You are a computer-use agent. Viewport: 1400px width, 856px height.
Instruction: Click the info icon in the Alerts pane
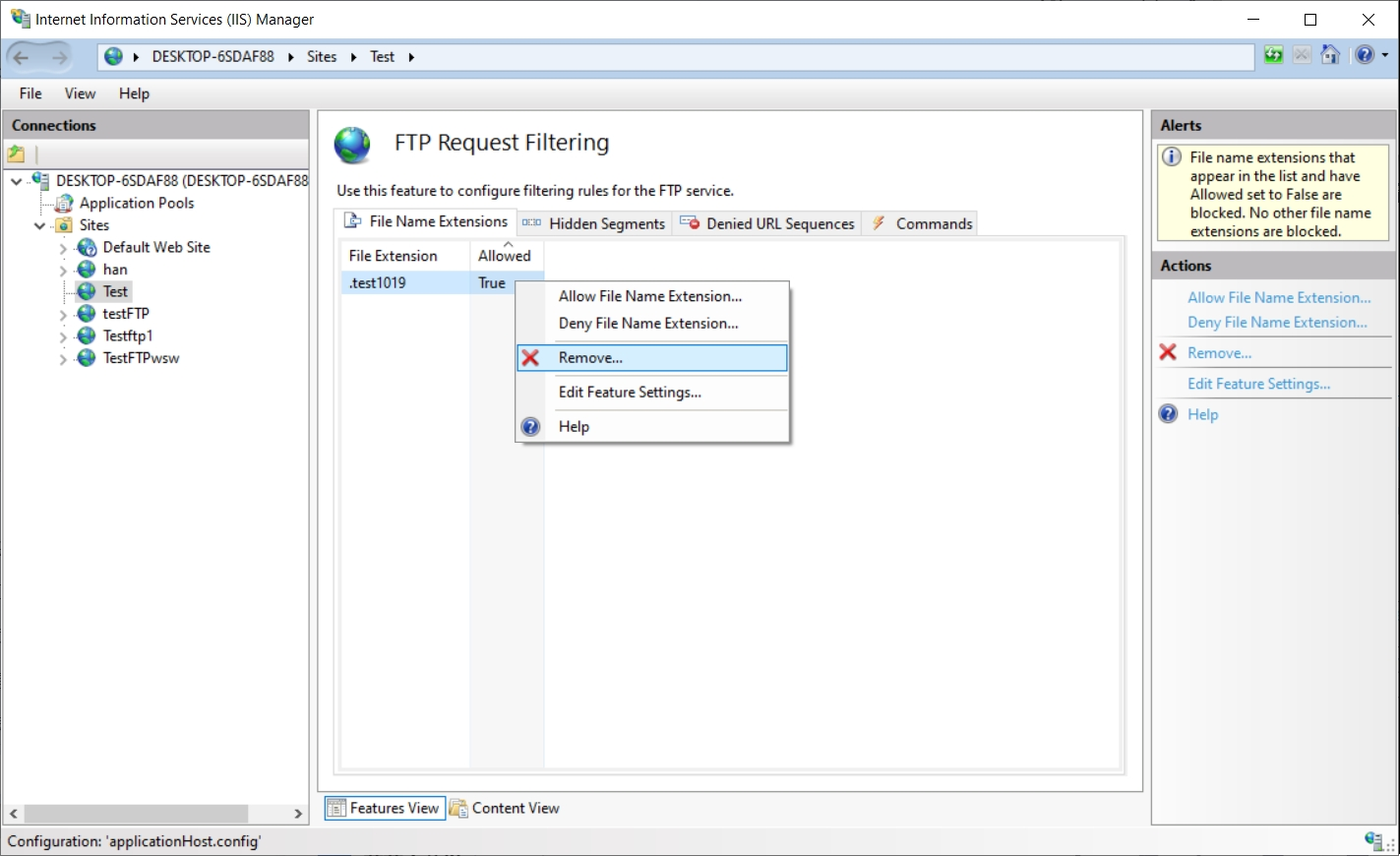pyautogui.click(x=1172, y=157)
